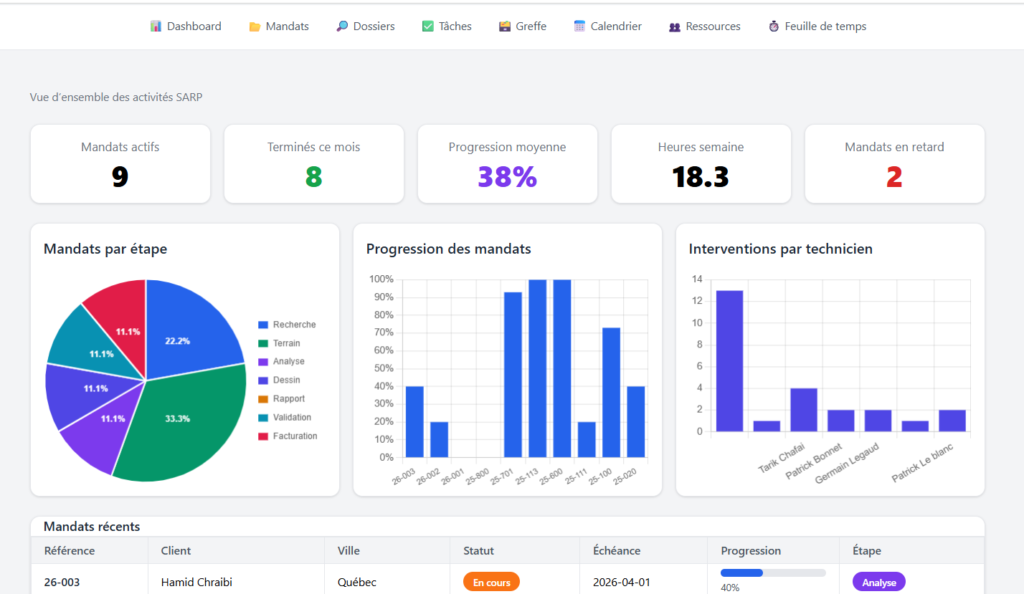Click the Tâches green checkmark icon
This screenshot has height=594, width=1024.
tap(428, 26)
